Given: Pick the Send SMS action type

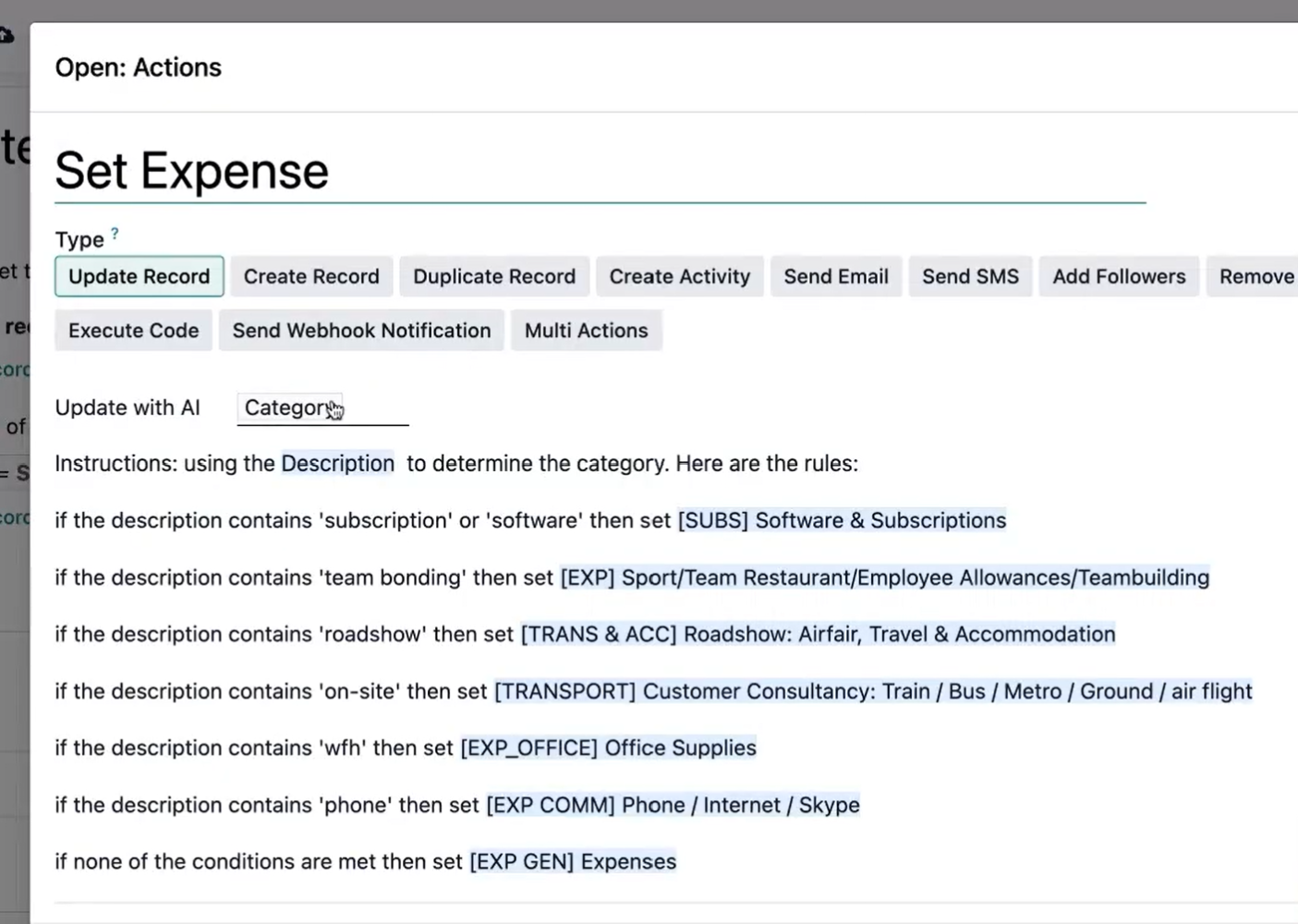Looking at the screenshot, I should tap(970, 276).
